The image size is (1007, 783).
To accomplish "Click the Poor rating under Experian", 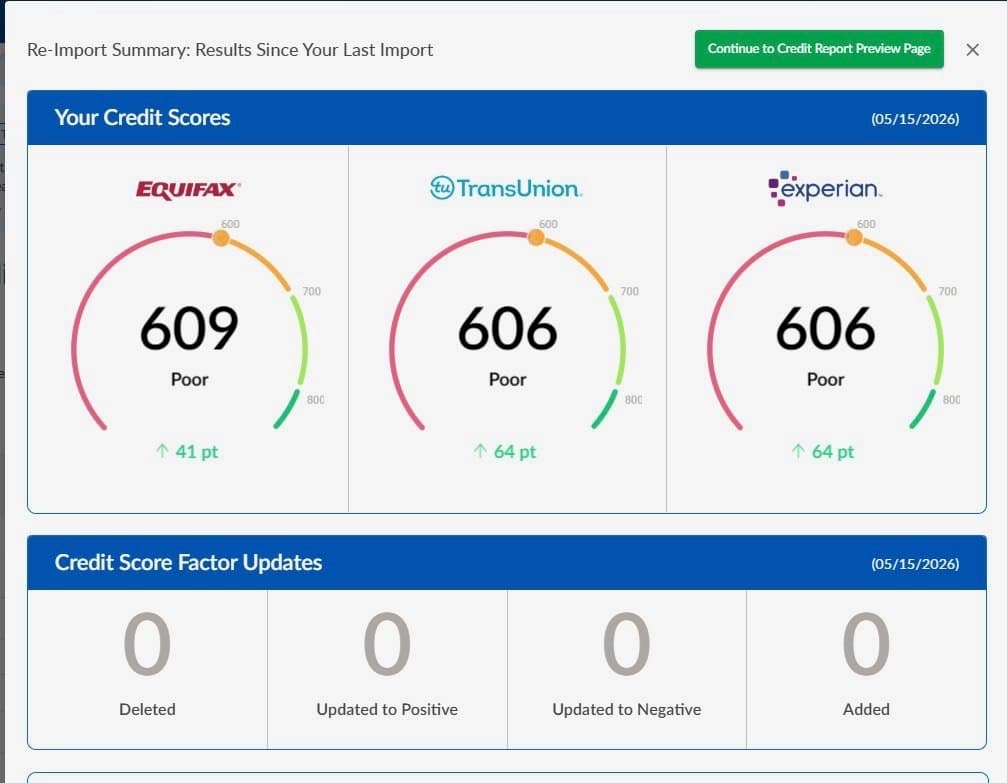I will [x=825, y=380].
